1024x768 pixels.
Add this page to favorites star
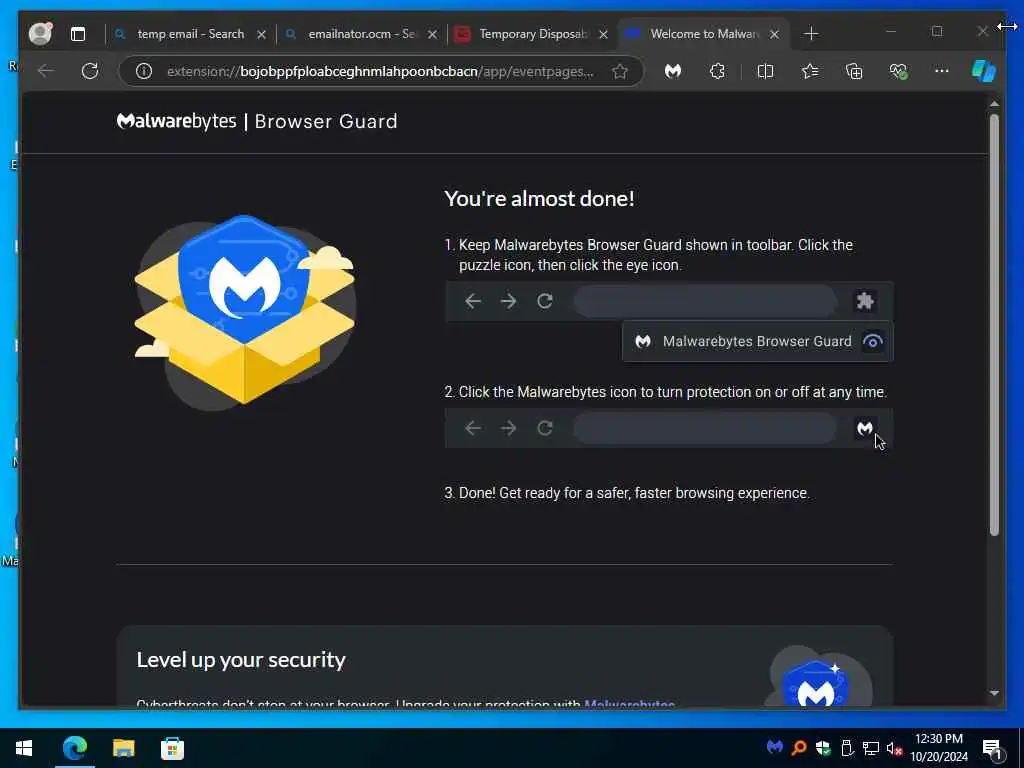[620, 71]
